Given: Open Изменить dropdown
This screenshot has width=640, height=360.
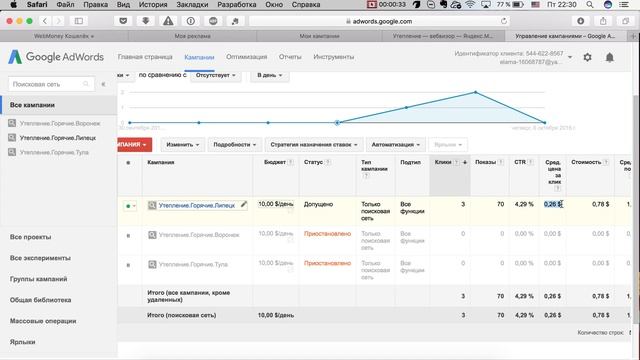Looking at the screenshot, I should pyautogui.click(x=182, y=144).
